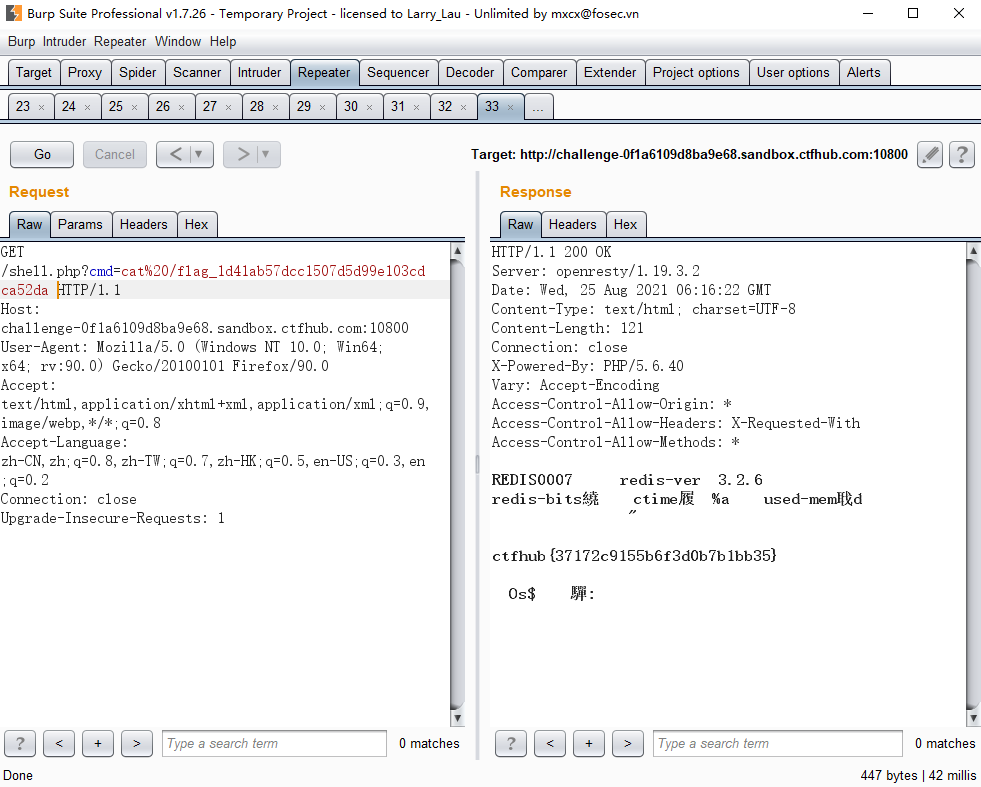
Task: Open the Repeater help question mark icon
Action: click(962, 155)
